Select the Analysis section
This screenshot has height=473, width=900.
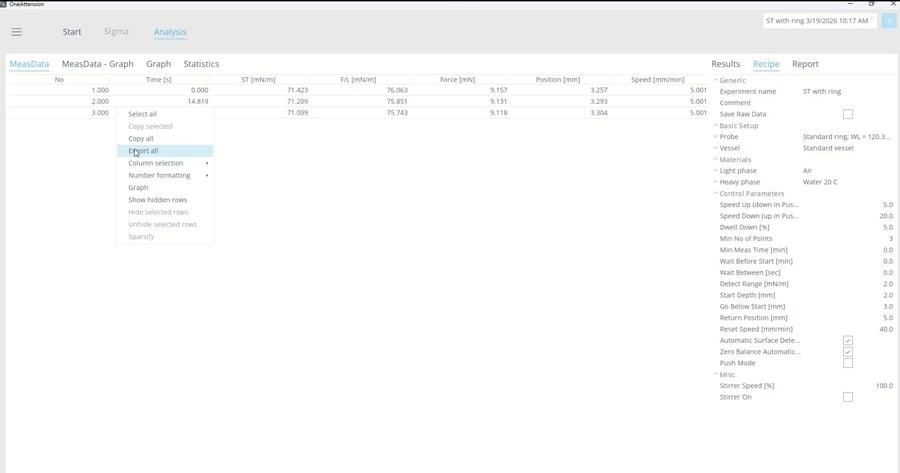point(170,32)
